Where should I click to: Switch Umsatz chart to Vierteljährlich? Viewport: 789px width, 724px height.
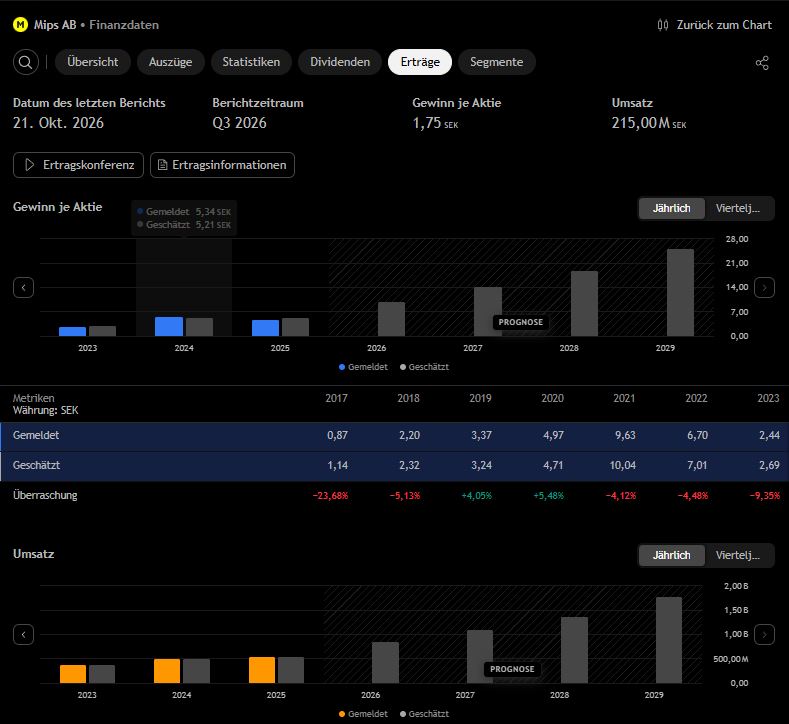tap(738, 555)
